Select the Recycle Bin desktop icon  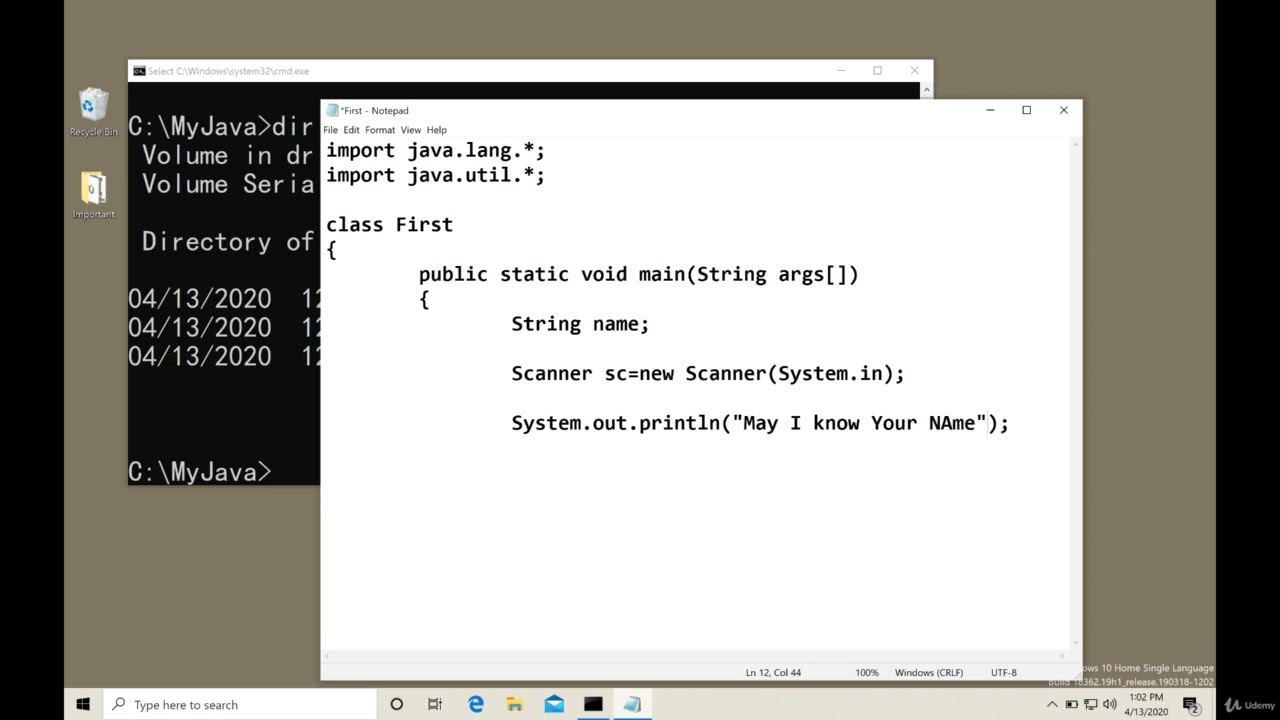93,112
